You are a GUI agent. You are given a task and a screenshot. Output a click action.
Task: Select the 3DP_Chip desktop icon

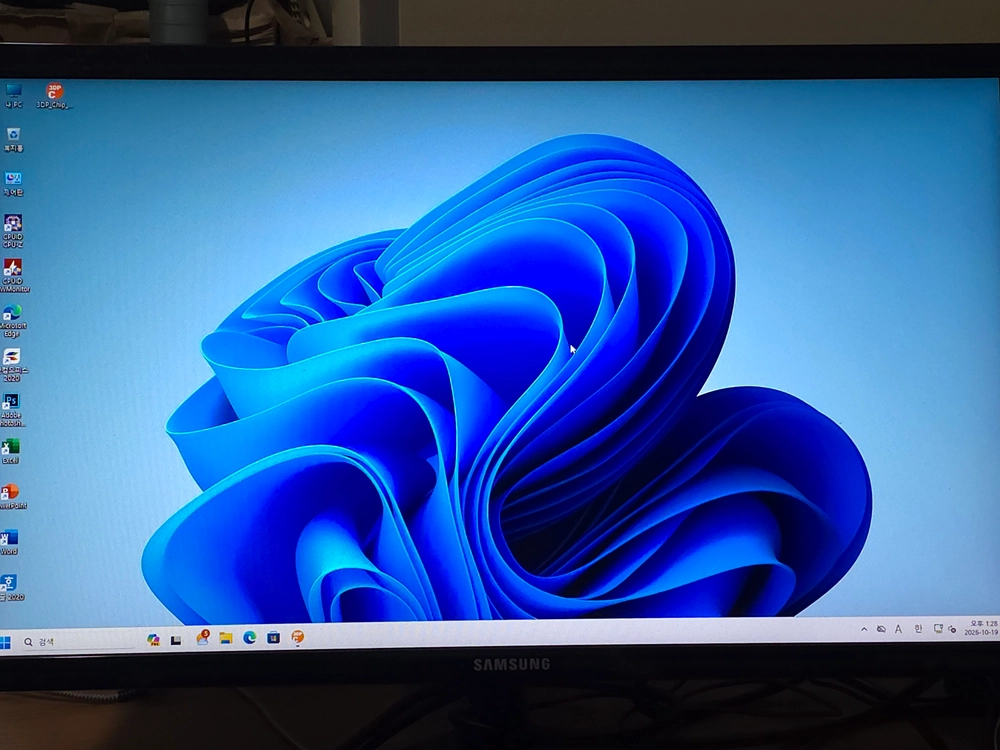pyautogui.click(x=54, y=96)
